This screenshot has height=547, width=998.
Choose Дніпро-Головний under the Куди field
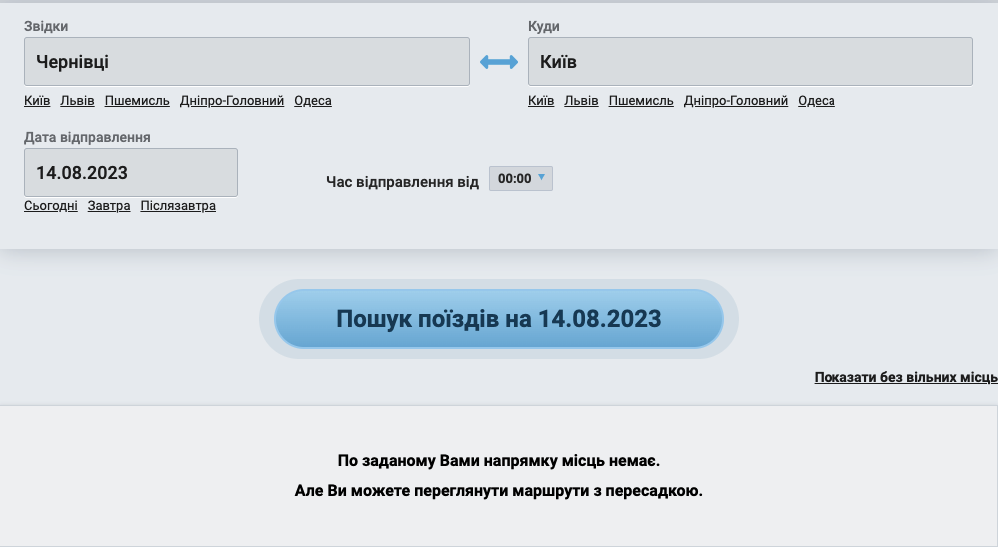(736, 101)
